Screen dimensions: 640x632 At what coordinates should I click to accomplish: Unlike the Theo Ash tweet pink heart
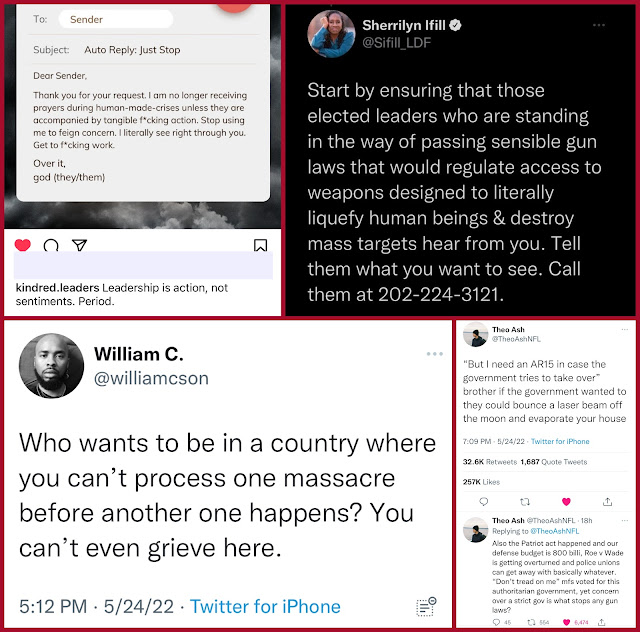point(566,501)
